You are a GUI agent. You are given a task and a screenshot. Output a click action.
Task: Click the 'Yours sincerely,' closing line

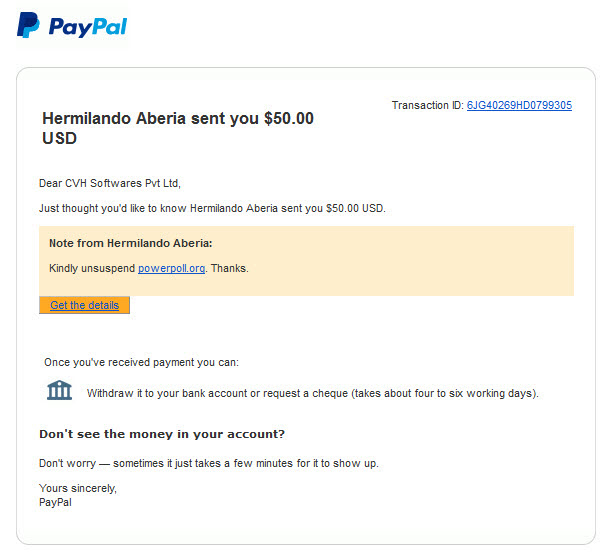point(78,488)
